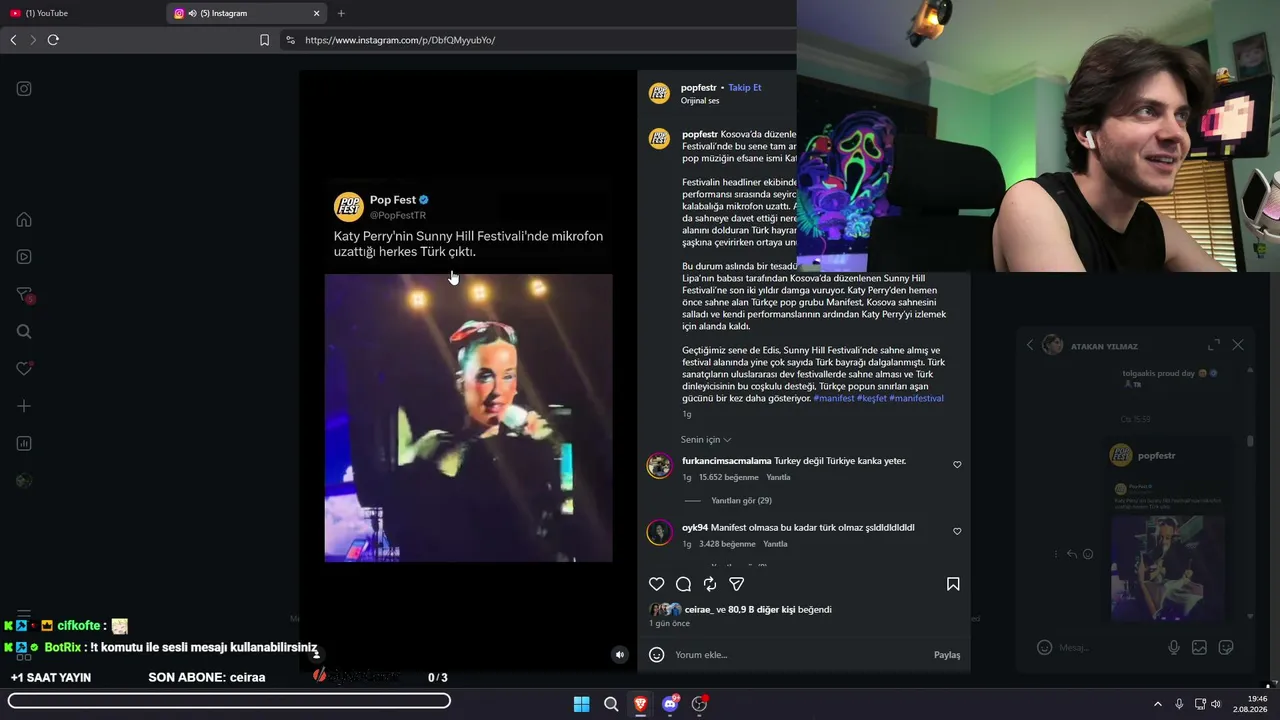Open popfestr profile from header username

tap(699, 87)
